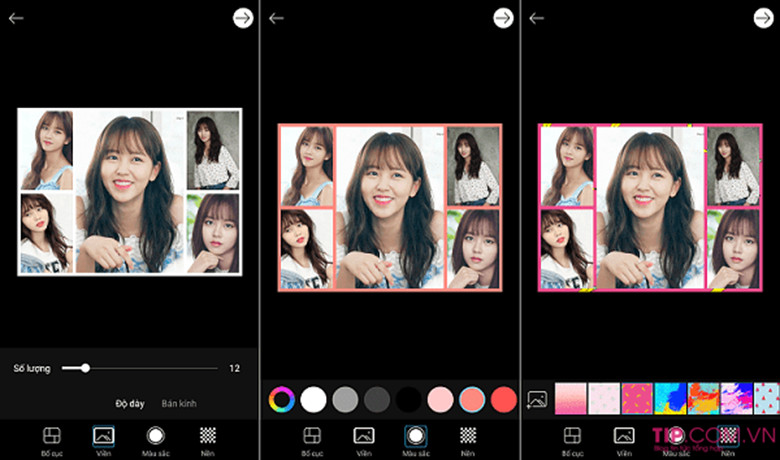
Task: Tap the next arrow on the background pattern screen
Action: (764, 18)
